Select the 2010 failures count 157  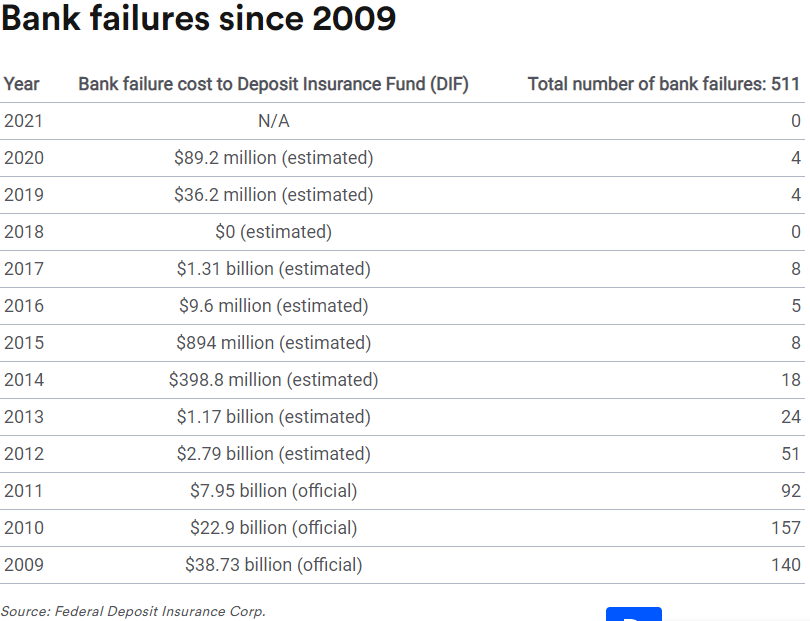pos(786,528)
